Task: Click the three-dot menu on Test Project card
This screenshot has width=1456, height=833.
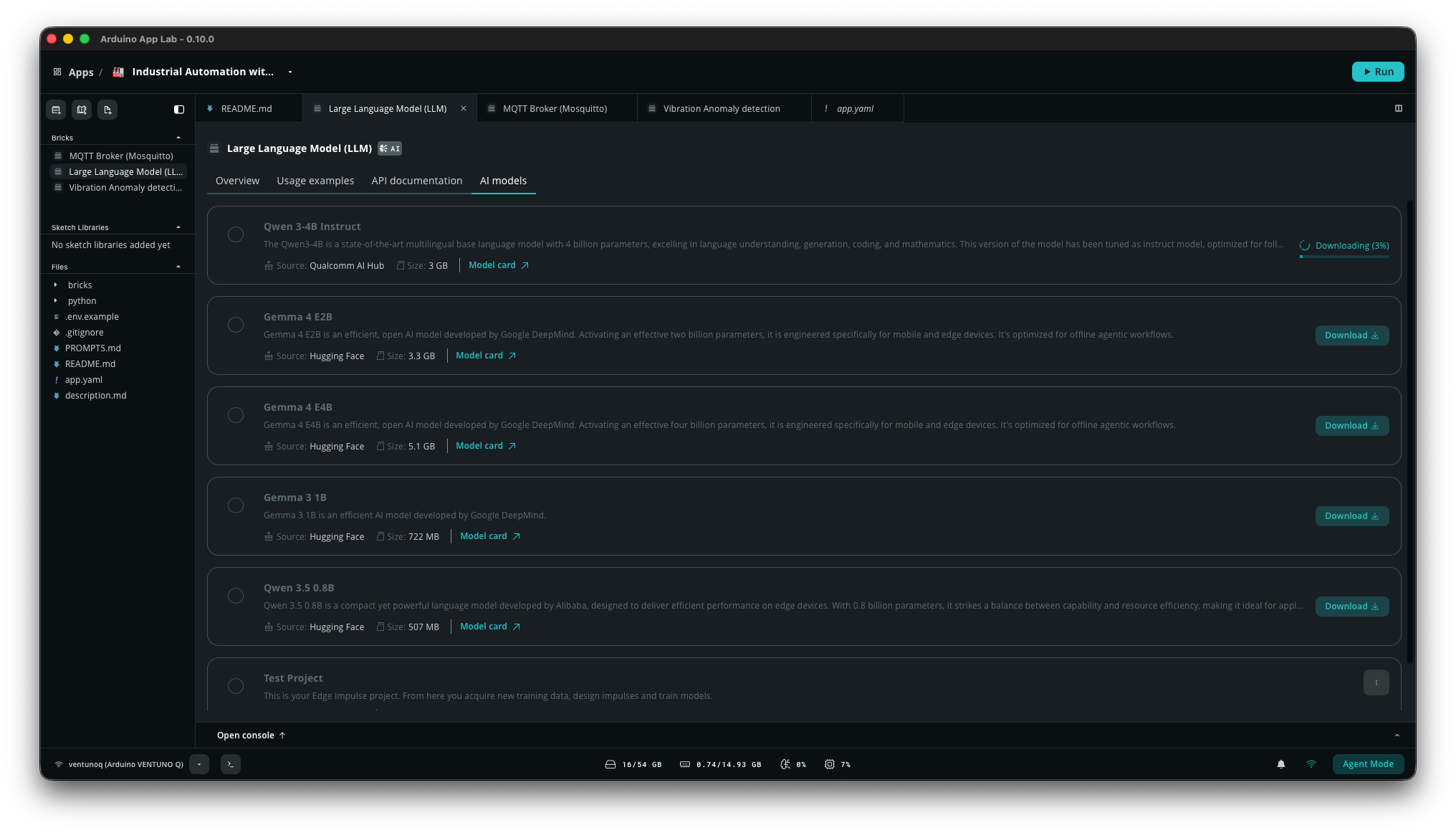Action: click(1376, 682)
